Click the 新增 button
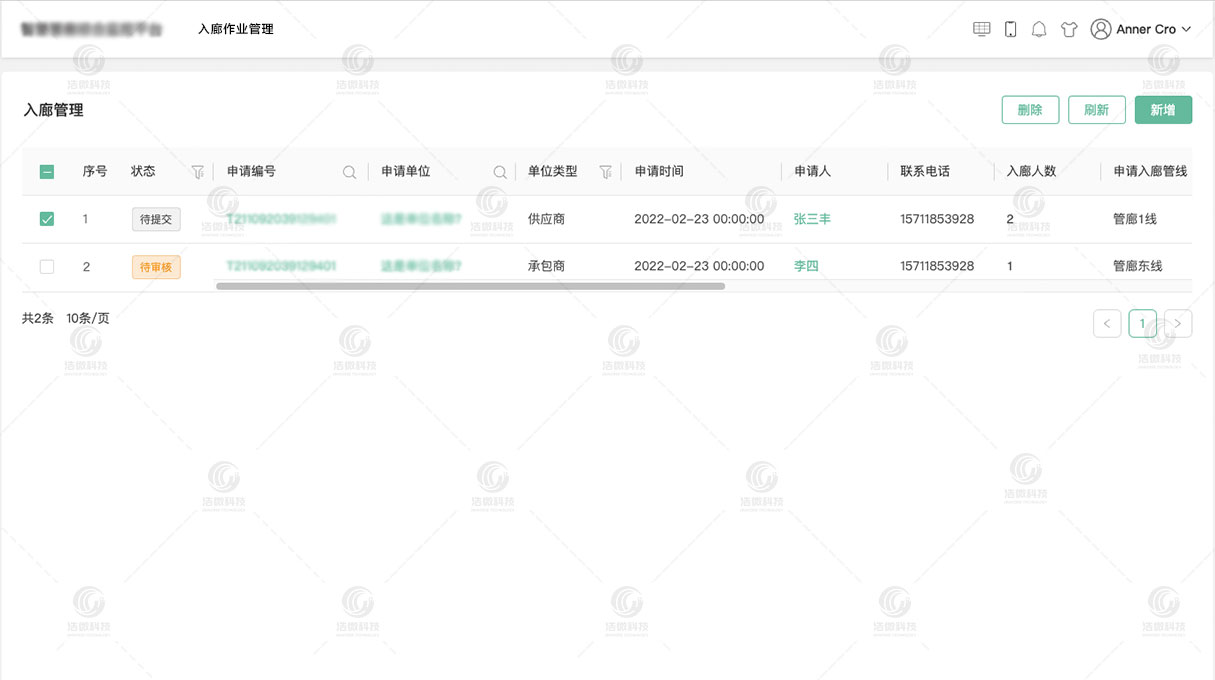 pos(1163,109)
